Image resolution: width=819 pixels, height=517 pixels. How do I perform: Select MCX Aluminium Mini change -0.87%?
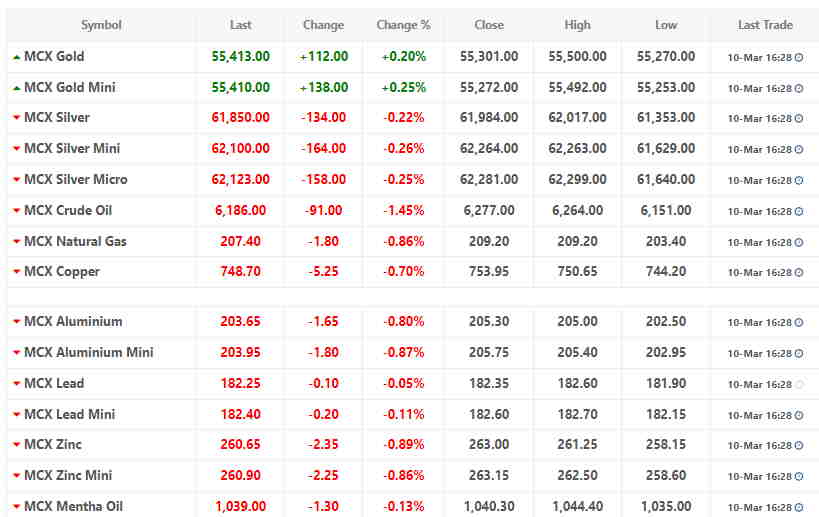click(x=403, y=352)
